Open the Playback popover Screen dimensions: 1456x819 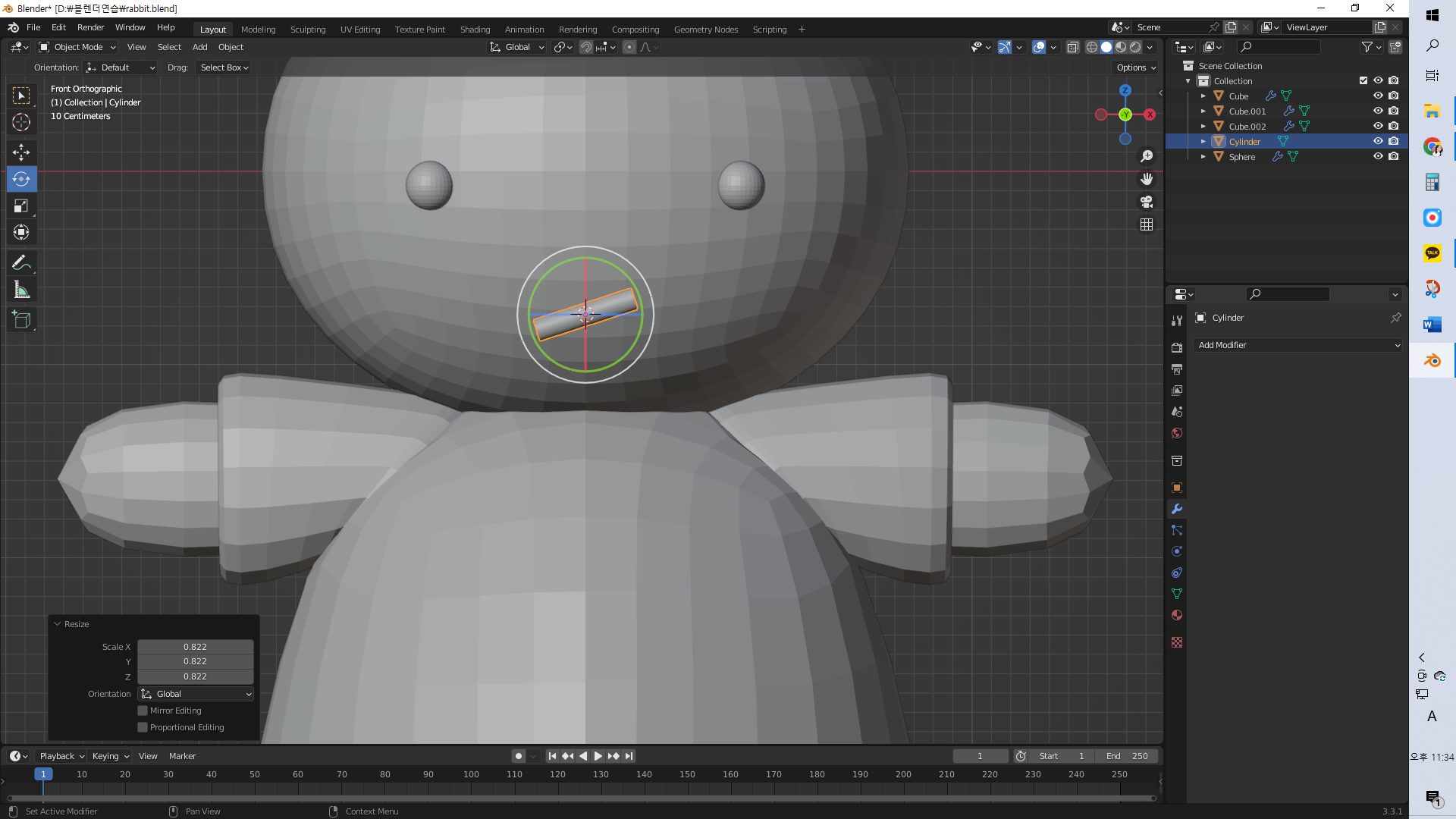tap(61, 756)
